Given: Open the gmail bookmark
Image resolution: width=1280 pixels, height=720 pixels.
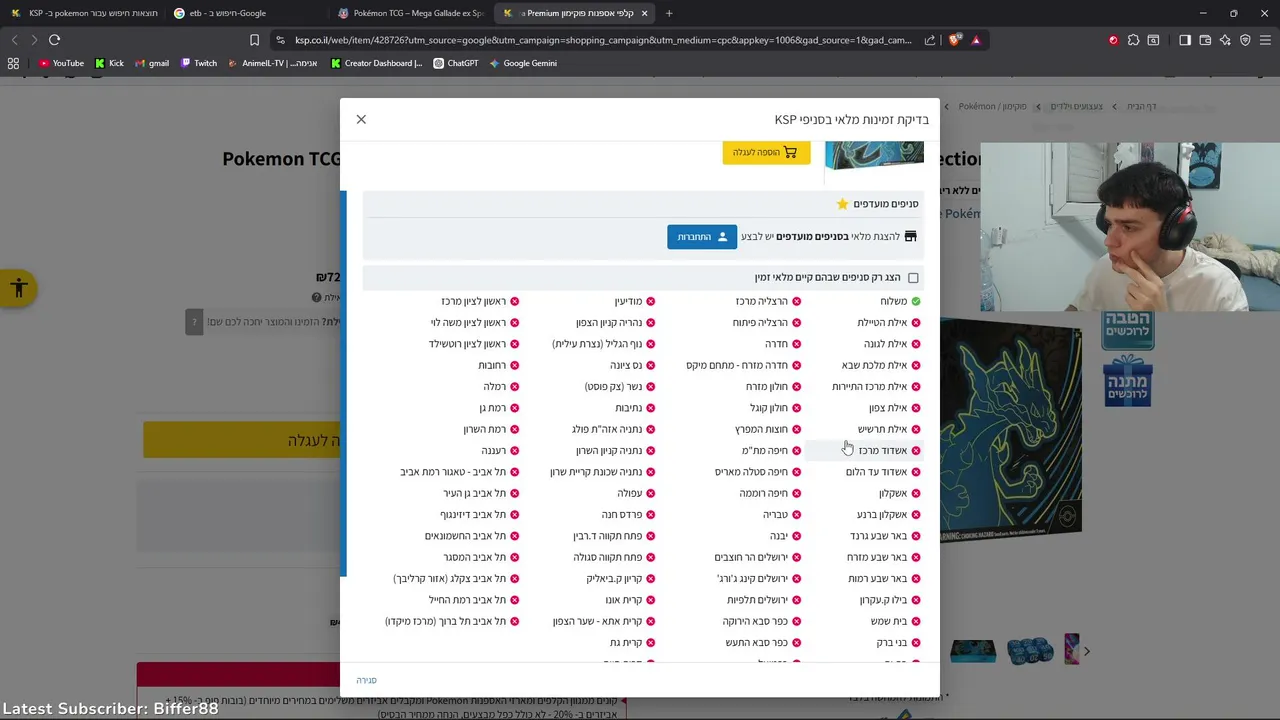Looking at the screenshot, I should 151,63.
